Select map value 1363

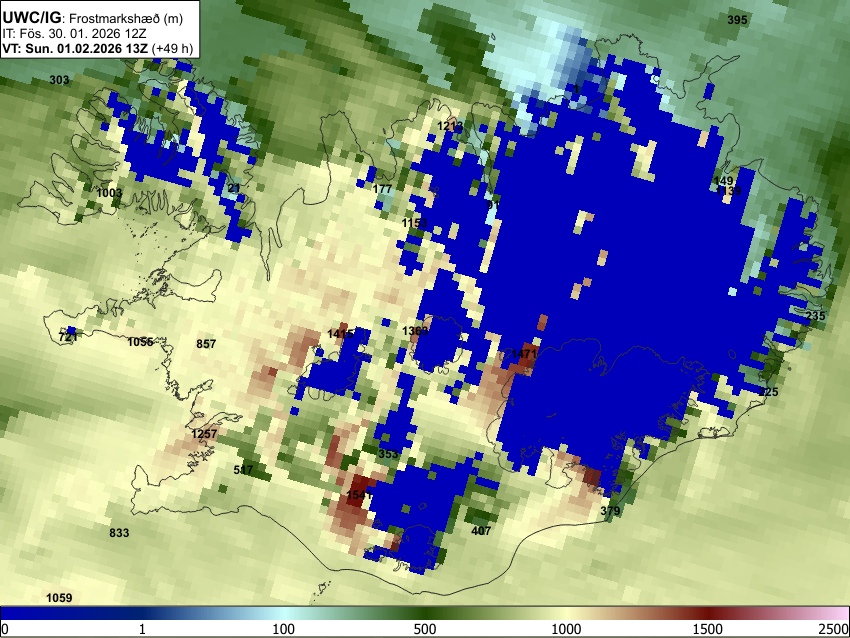click(x=415, y=331)
